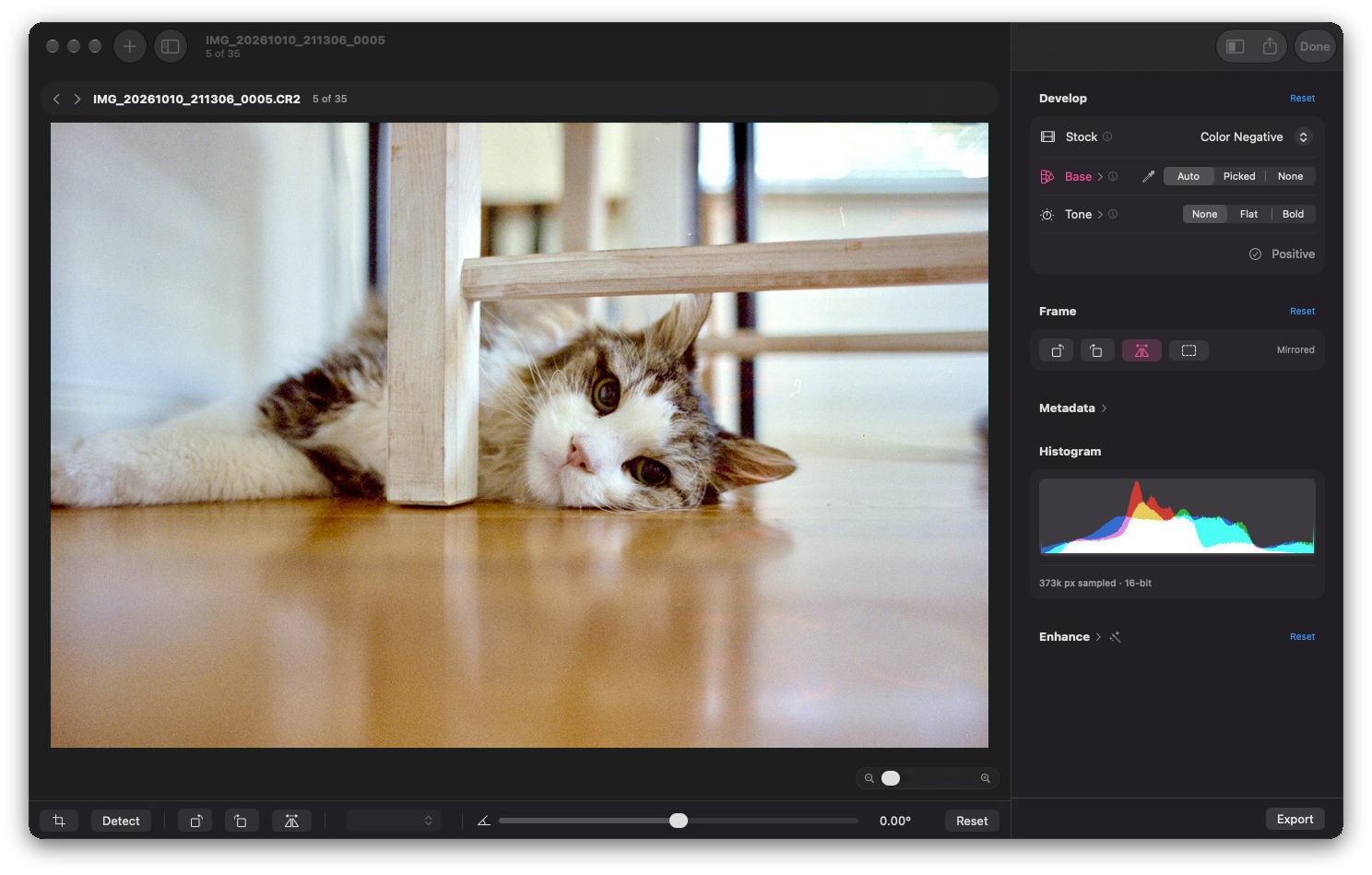
Task: Activate crop tool in bottom toolbar
Action: (59, 821)
